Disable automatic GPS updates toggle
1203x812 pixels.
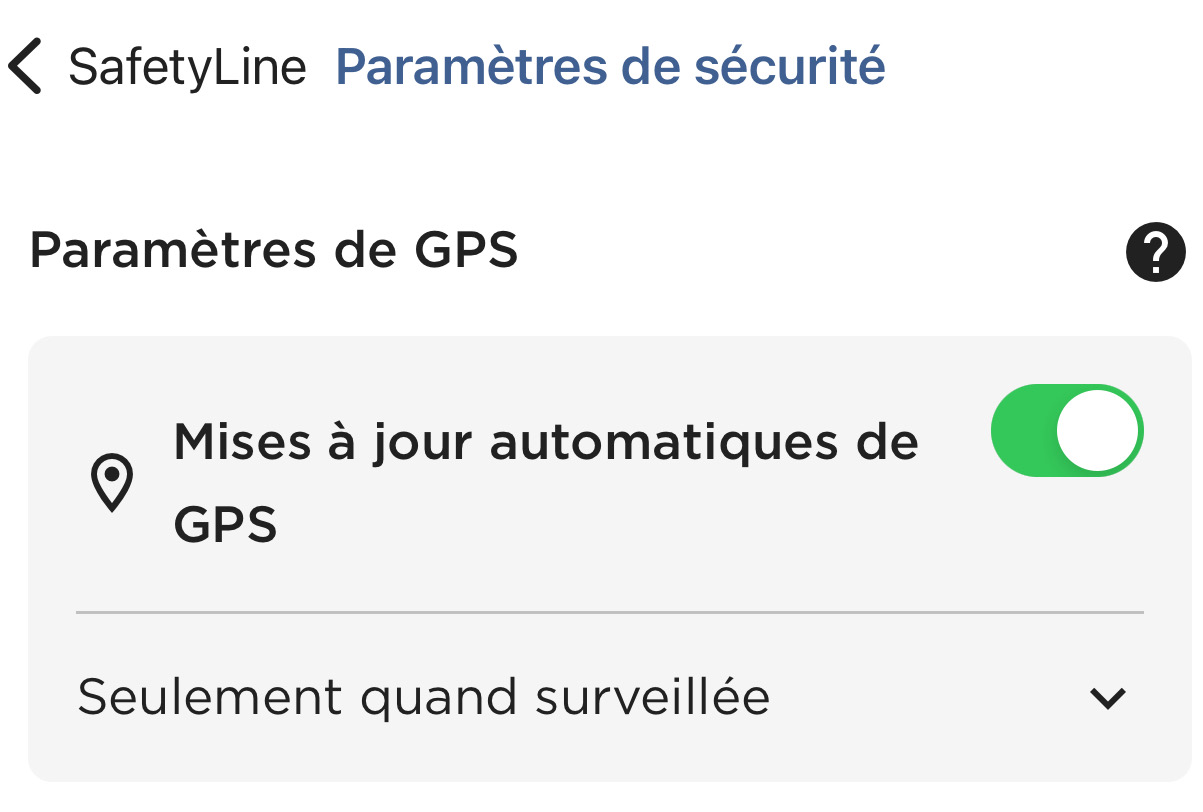tap(1066, 431)
